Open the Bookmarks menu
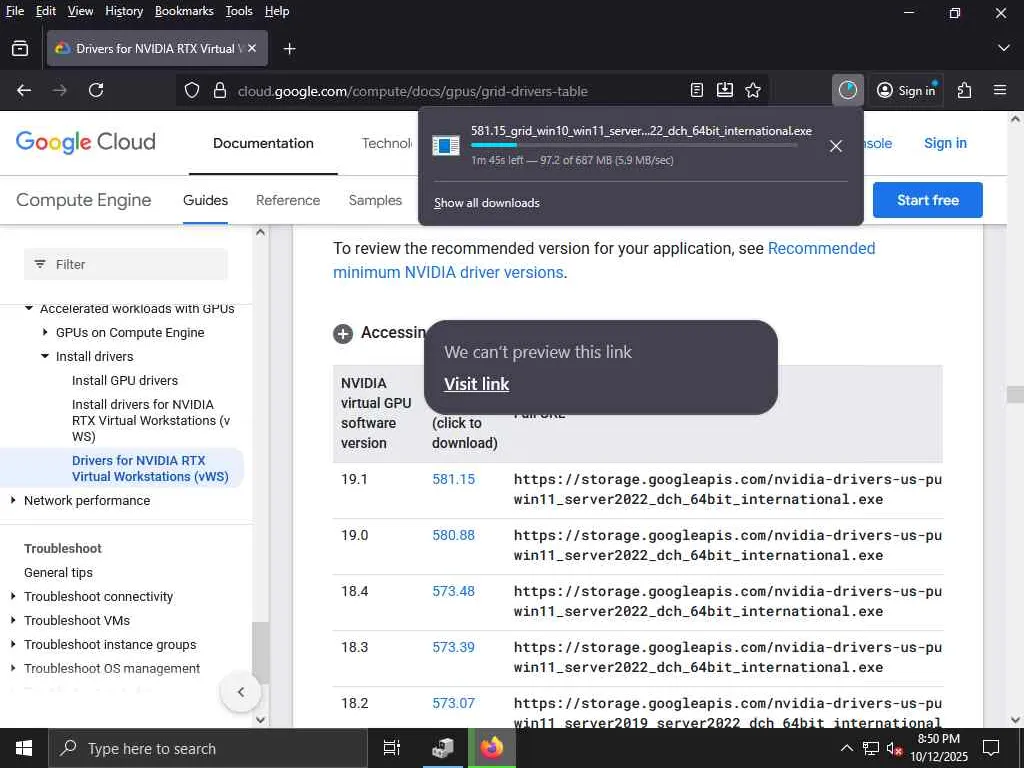The image size is (1024, 768). click(x=184, y=11)
